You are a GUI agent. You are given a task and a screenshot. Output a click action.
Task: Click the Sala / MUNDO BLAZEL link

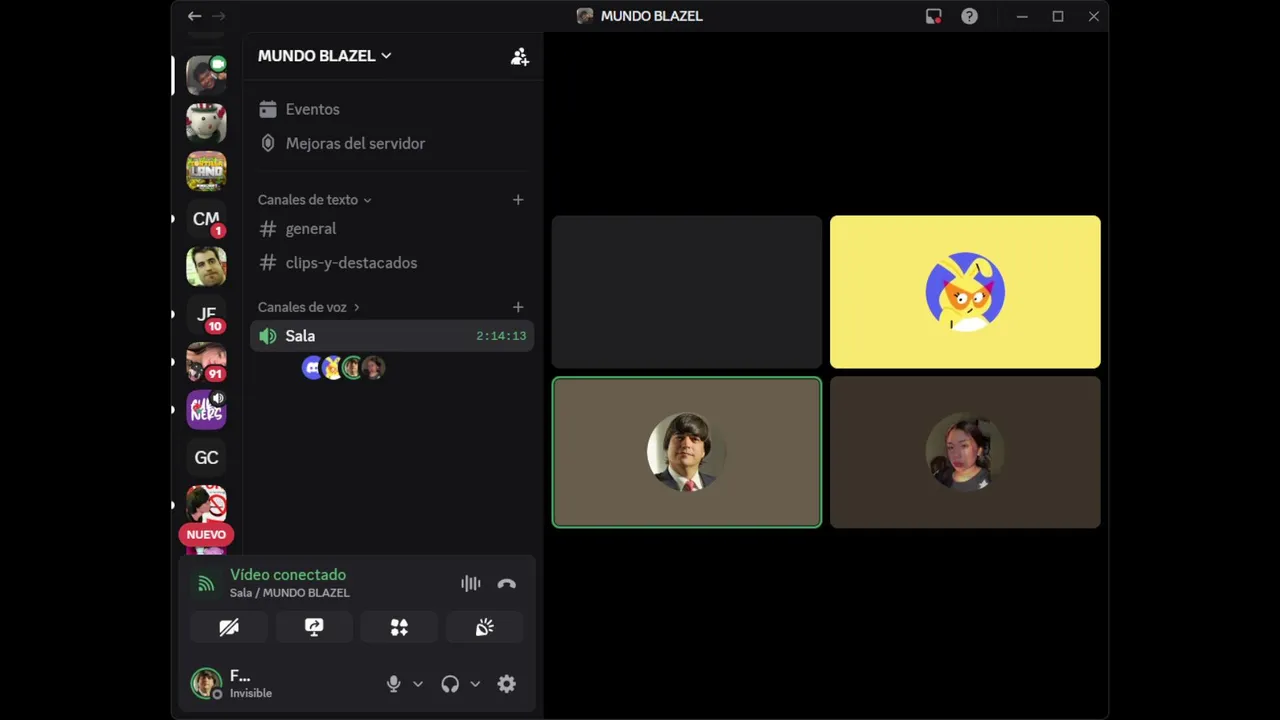point(290,593)
